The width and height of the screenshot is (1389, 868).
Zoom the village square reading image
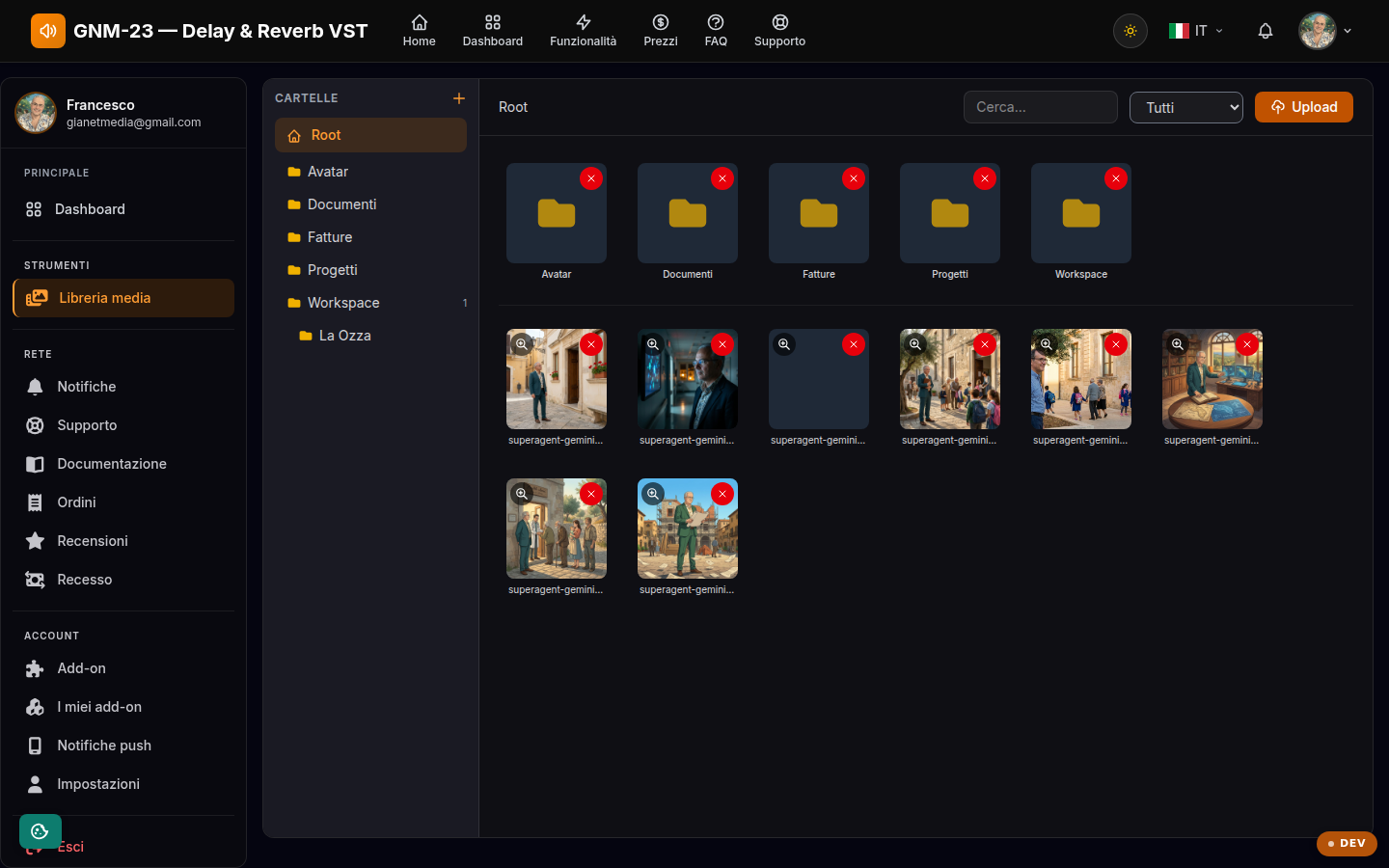[653, 494]
